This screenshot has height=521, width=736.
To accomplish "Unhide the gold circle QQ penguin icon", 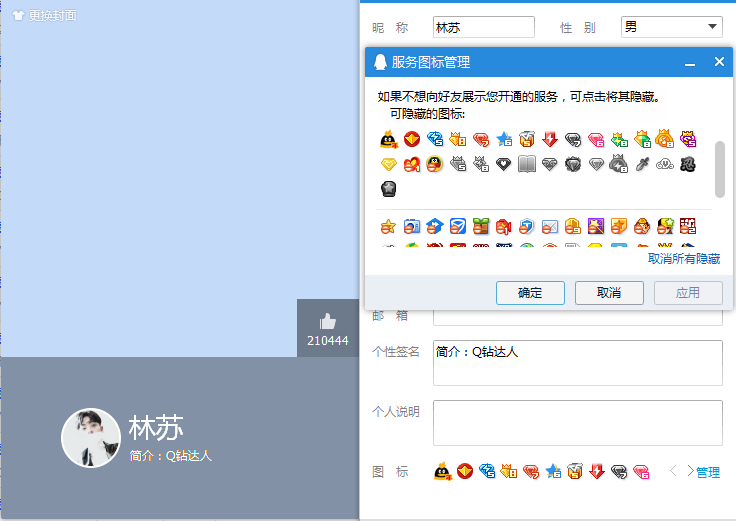I will (x=435, y=164).
